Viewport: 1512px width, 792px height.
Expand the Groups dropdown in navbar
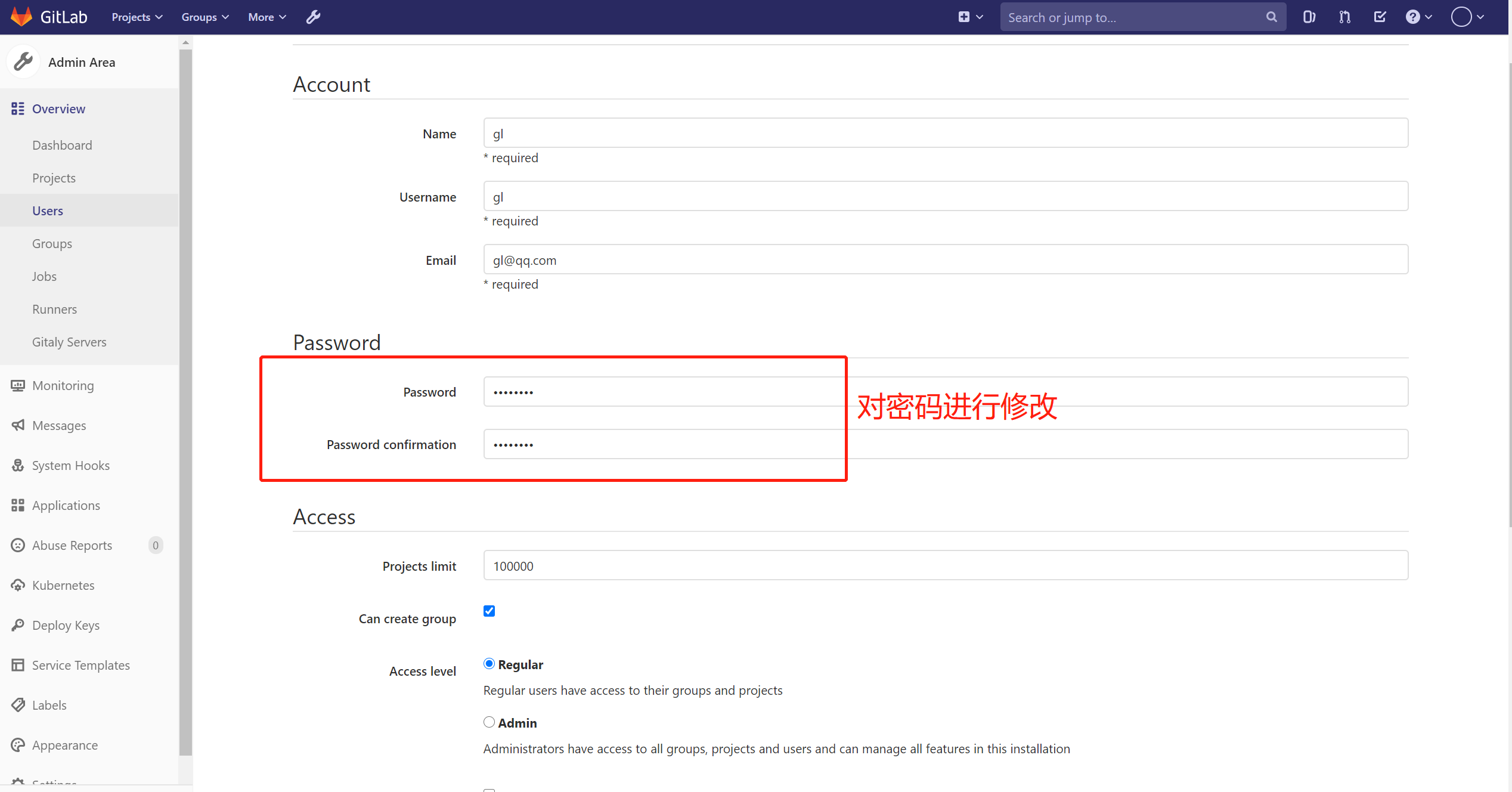pos(205,17)
